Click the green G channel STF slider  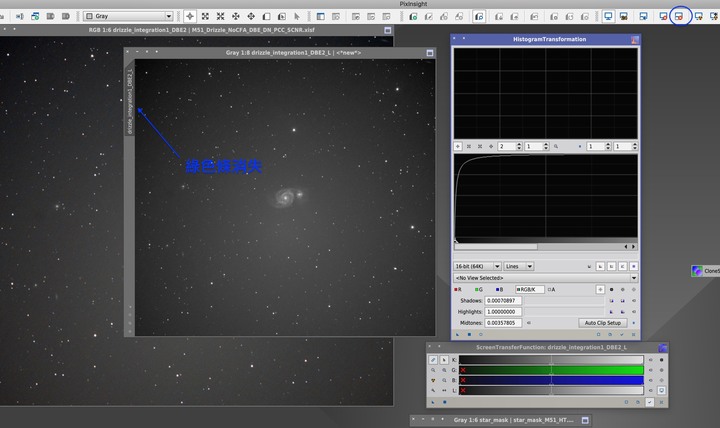tap(551, 370)
